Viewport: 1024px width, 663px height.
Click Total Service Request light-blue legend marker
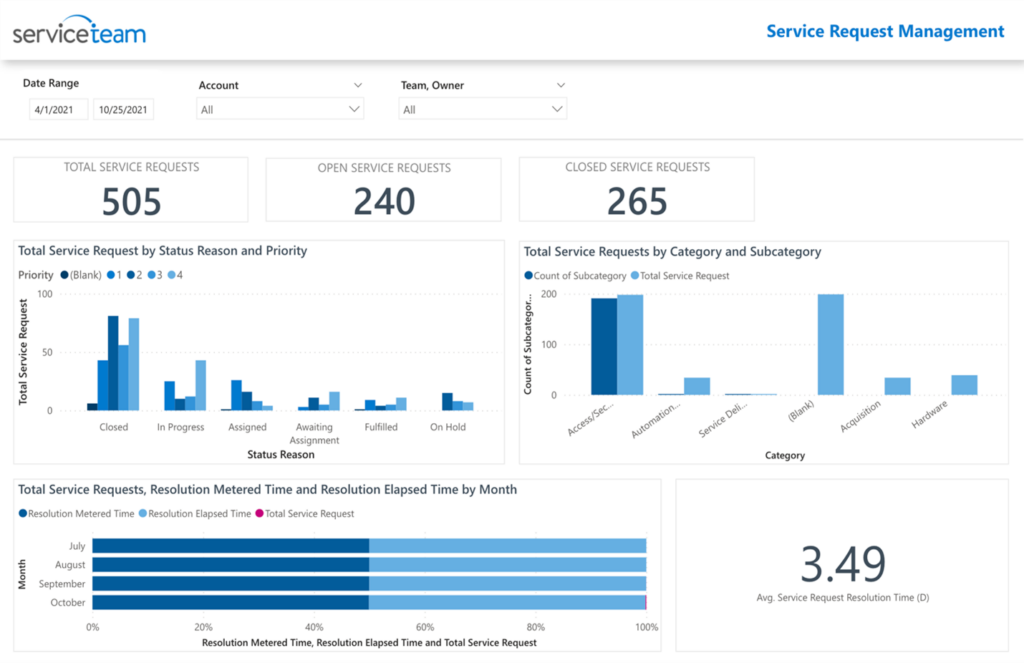(635, 276)
